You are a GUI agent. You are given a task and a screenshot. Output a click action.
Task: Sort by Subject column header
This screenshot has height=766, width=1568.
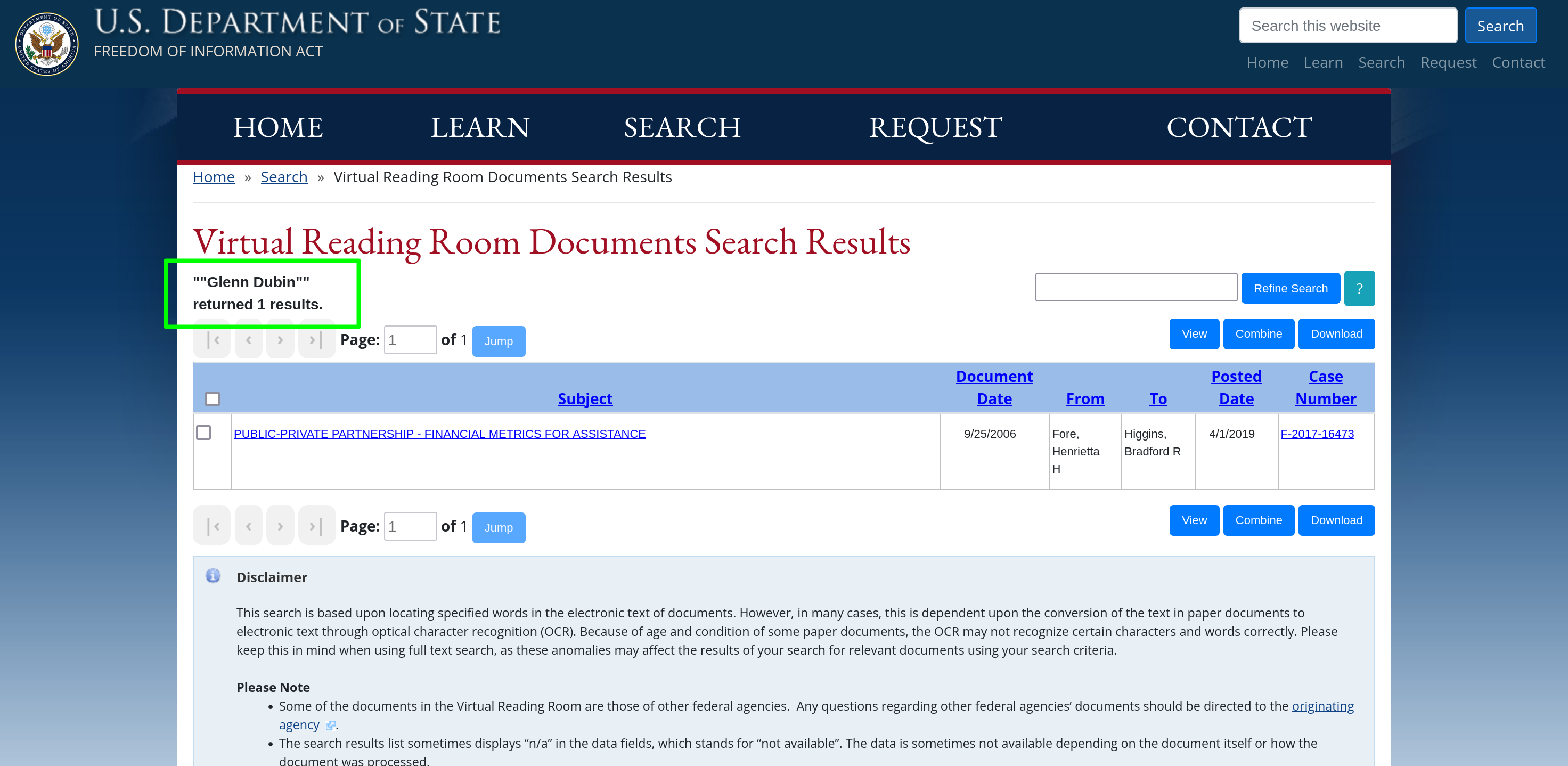[585, 399]
